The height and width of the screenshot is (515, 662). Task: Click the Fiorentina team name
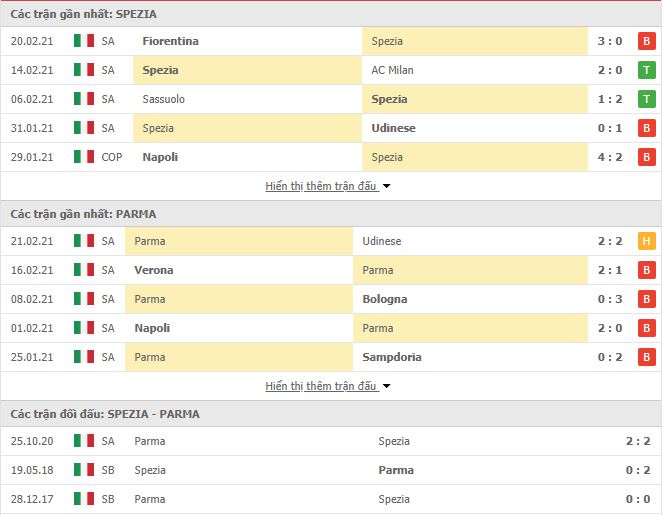point(171,41)
